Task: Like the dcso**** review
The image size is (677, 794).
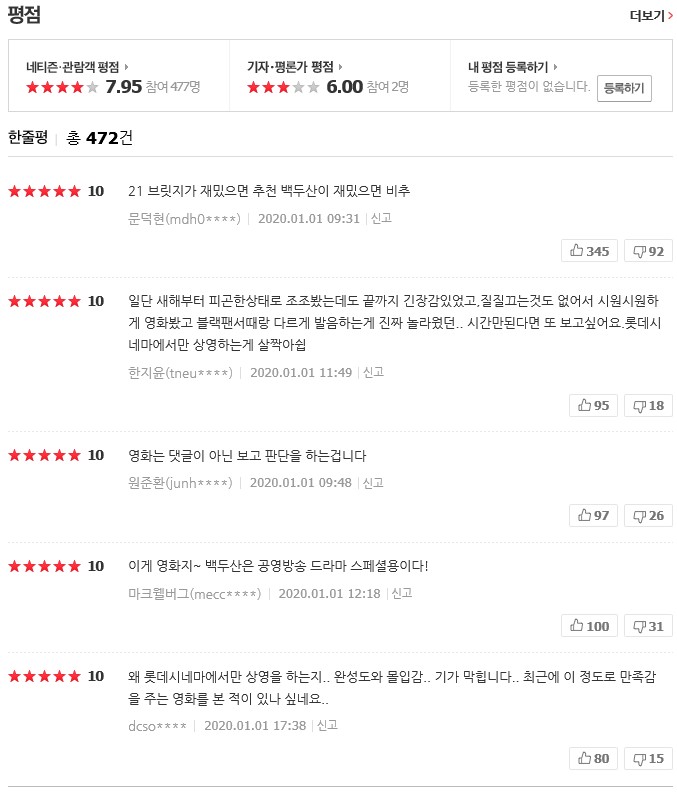Action: 594,758
